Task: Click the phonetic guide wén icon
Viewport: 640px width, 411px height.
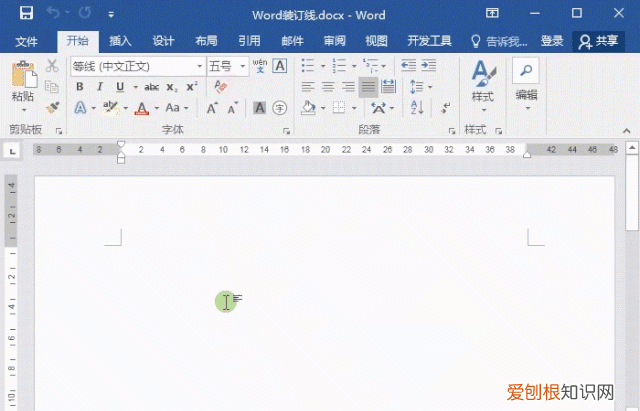Action: 260,66
